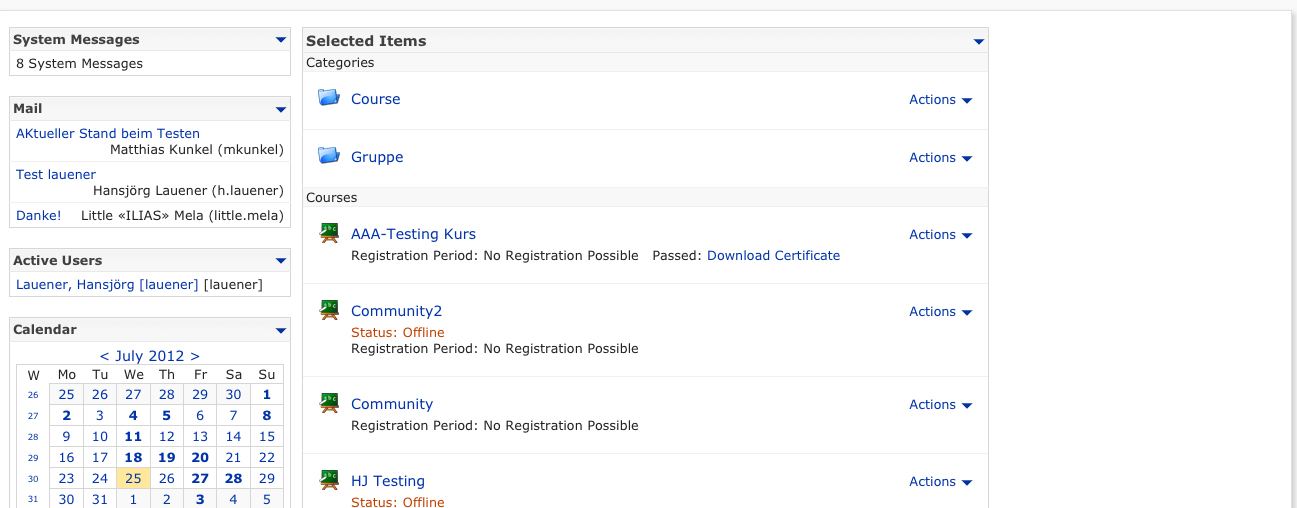This screenshot has height=508, width=1297.
Task: Open the mail 'AKtueller Stand beim Testen'
Action: [x=108, y=133]
